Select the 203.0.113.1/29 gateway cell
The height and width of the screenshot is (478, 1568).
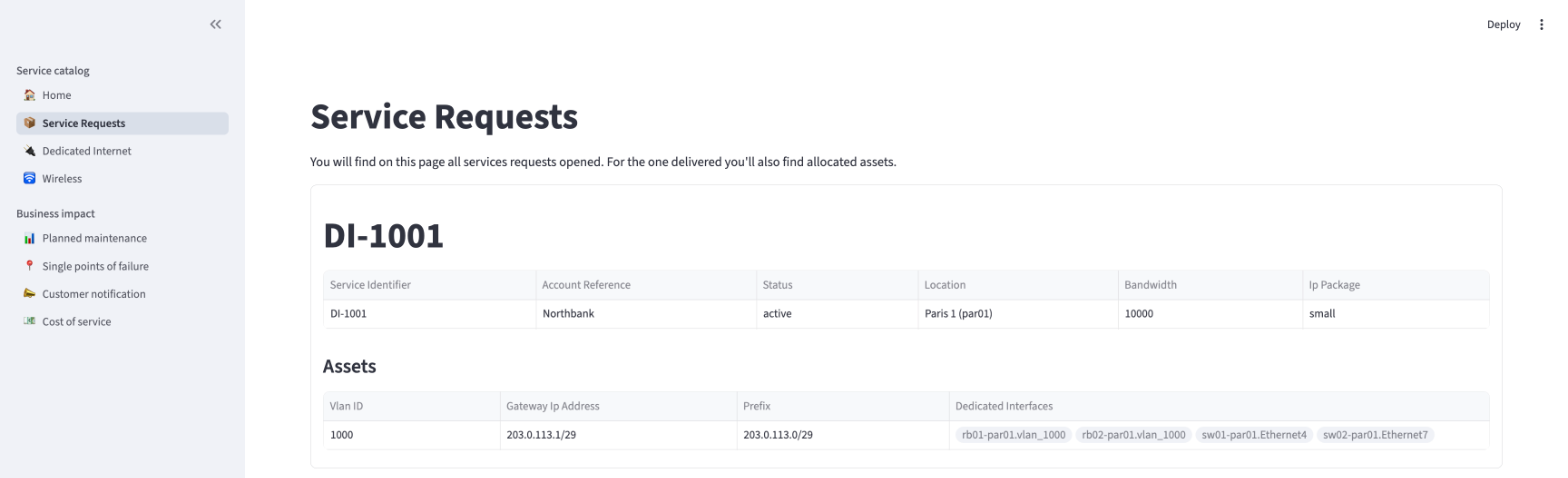[x=618, y=435]
